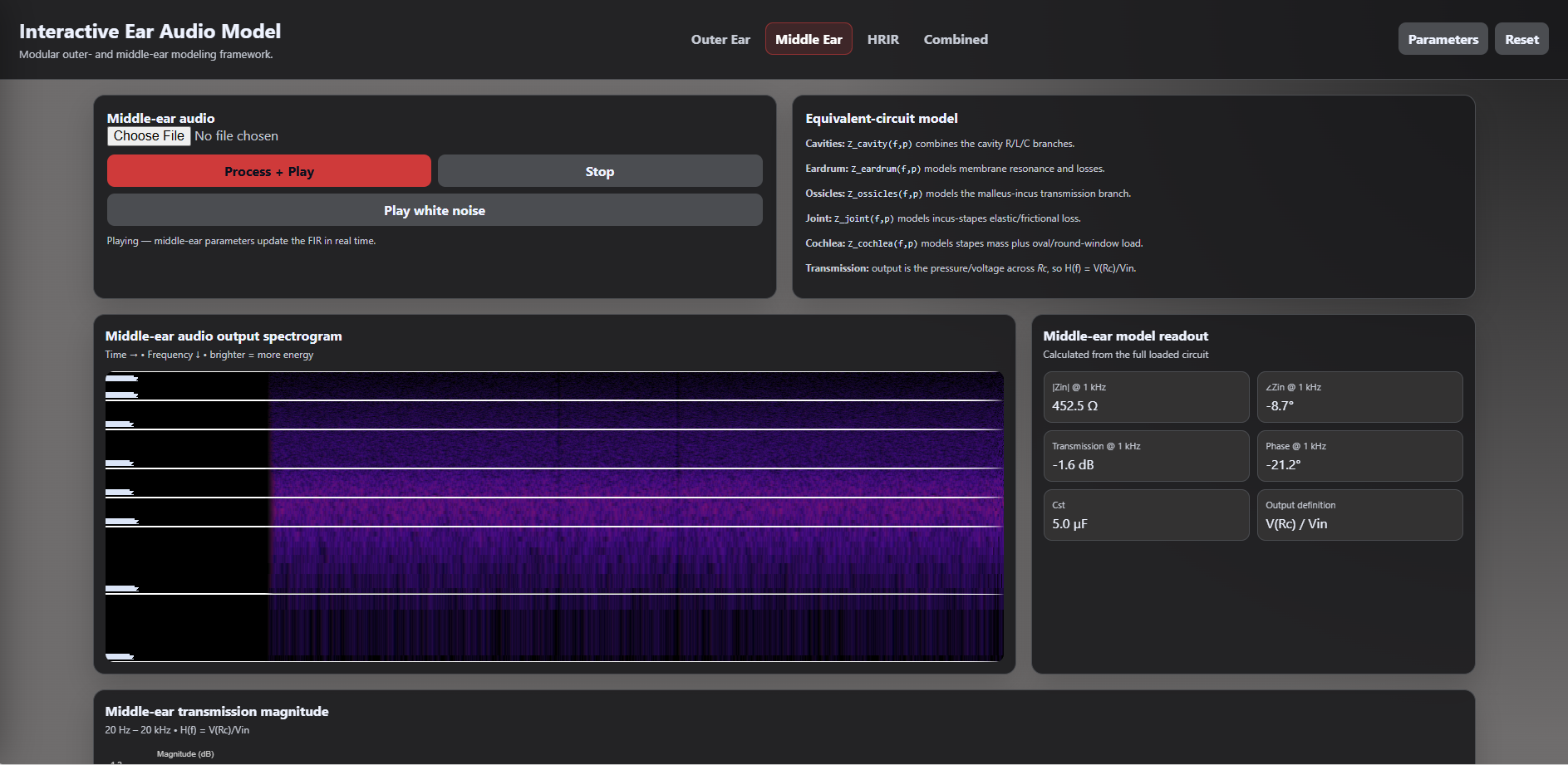Click the Output definition card

pos(1359,515)
